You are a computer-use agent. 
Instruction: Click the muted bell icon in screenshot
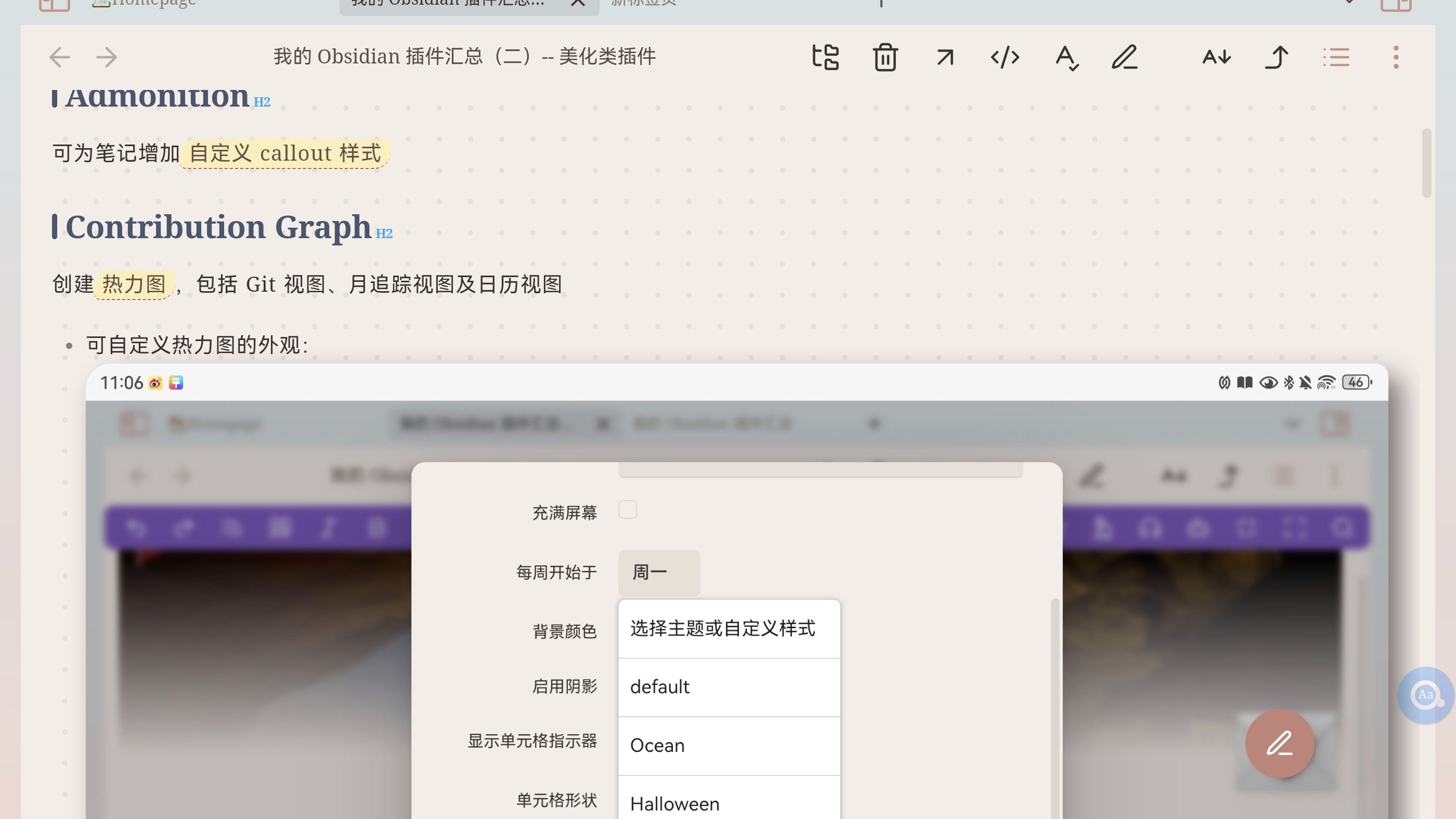point(1305,383)
